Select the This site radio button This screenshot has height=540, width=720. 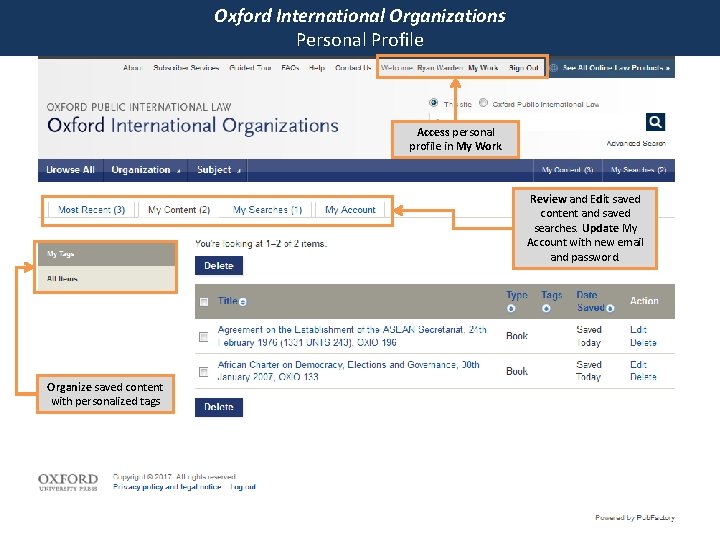click(x=433, y=103)
